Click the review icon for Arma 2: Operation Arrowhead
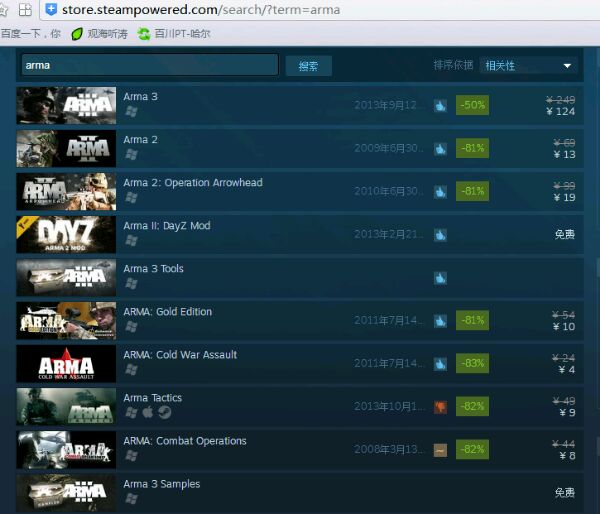The height and width of the screenshot is (514, 600). (440, 192)
